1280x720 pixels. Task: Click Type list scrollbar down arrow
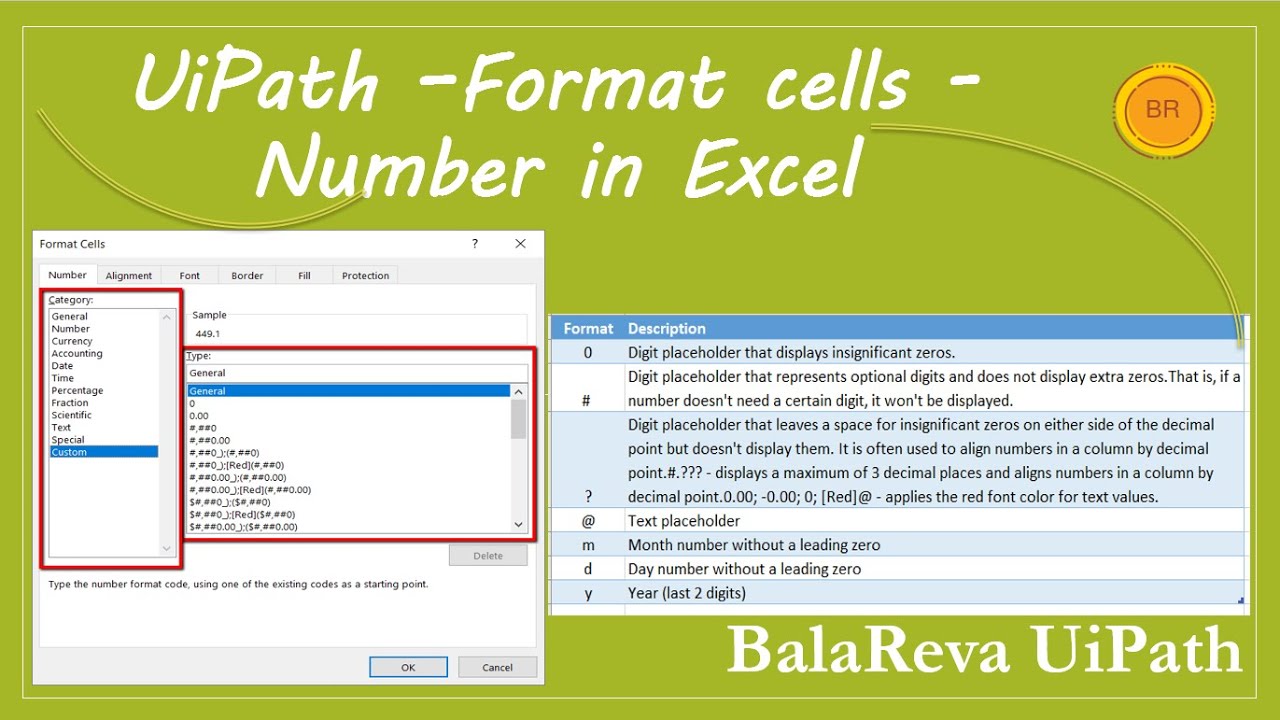pos(518,524)
